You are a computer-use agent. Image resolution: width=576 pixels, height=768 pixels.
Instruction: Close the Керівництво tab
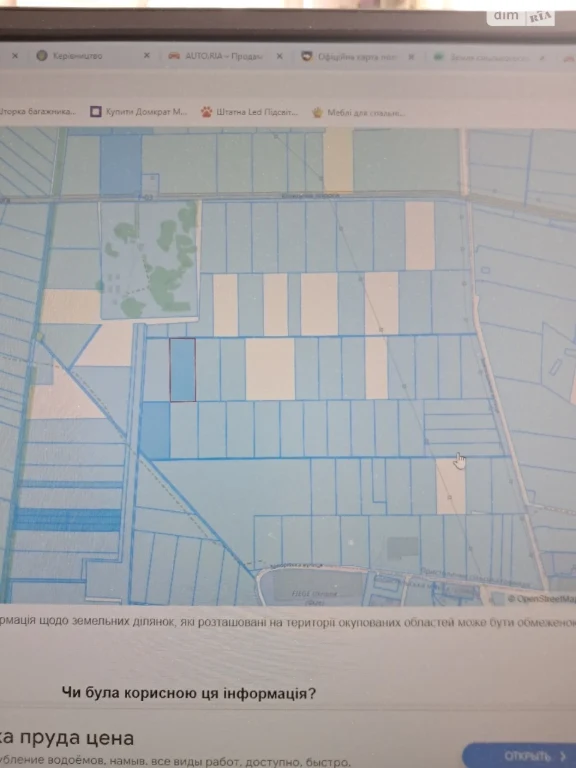(x=146, y=56)
